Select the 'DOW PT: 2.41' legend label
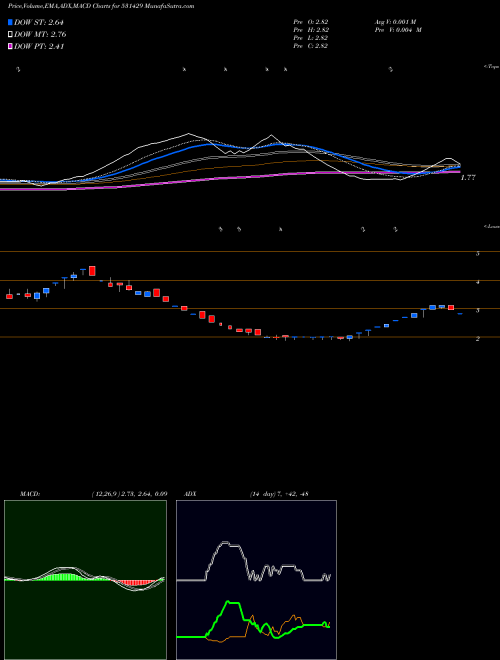500x660 pixels. click(39, 46)
